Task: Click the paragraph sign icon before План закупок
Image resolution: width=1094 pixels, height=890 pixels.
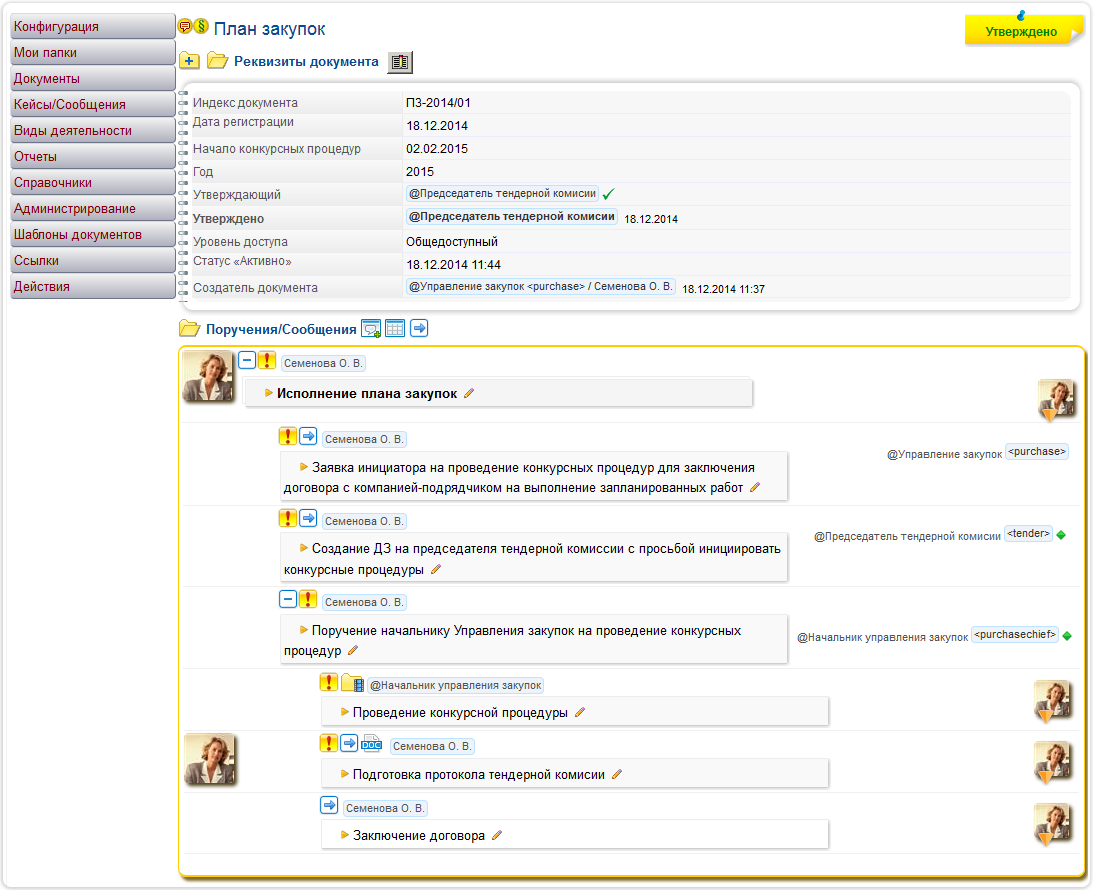Action: (201, 28)
